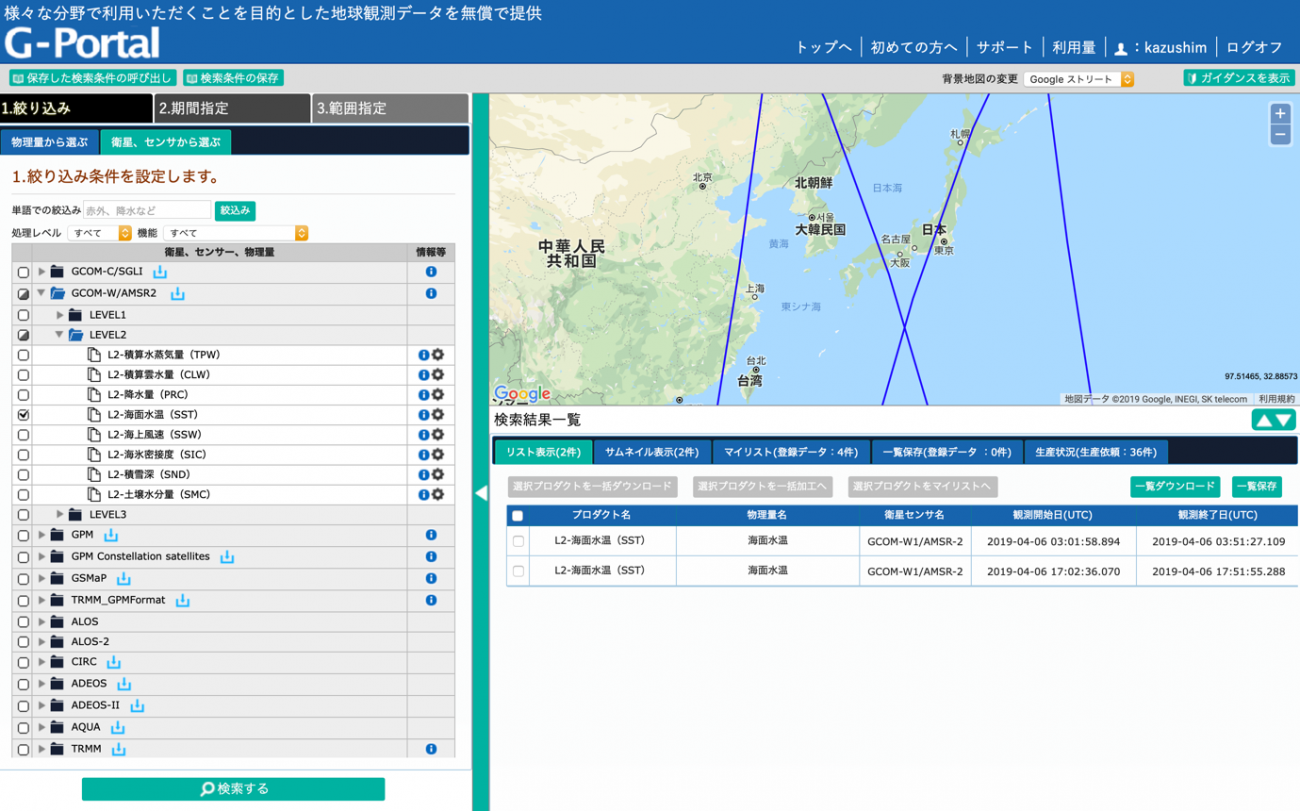This screenshot has width=1300, height=811.
Task: Open gear settings for L2-積雪深 (SND)
Action: pos(438,475)
